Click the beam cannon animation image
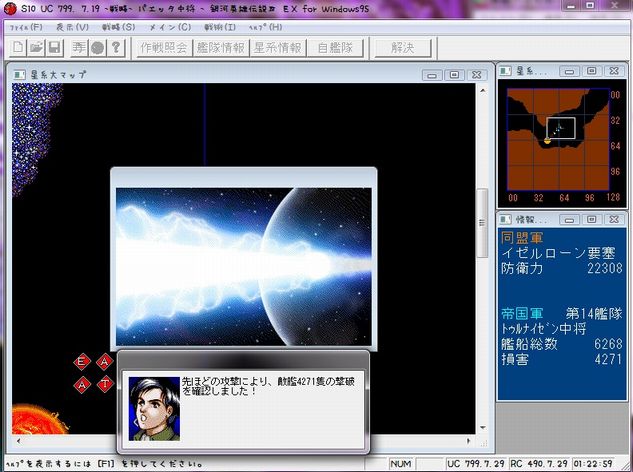This screenshot has width=633, height=472. tap(244, 266)
